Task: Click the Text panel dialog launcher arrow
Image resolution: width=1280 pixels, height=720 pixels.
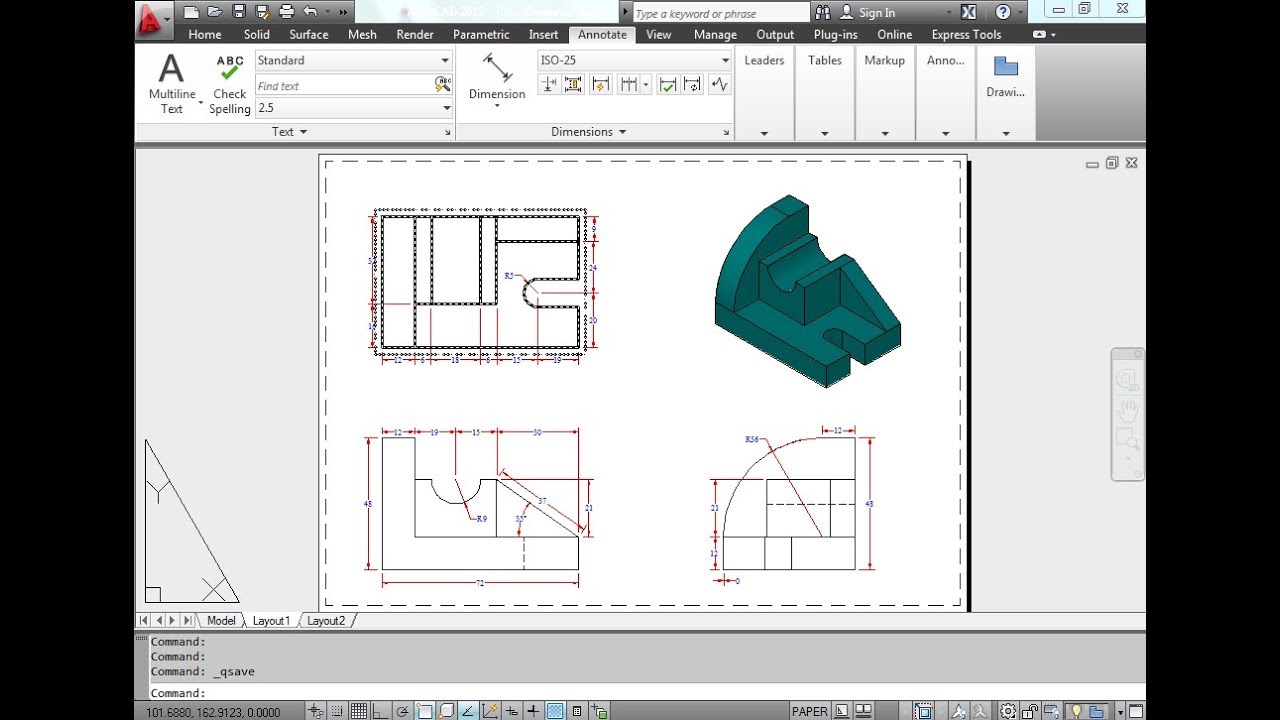Action: (x=448, y=132)
